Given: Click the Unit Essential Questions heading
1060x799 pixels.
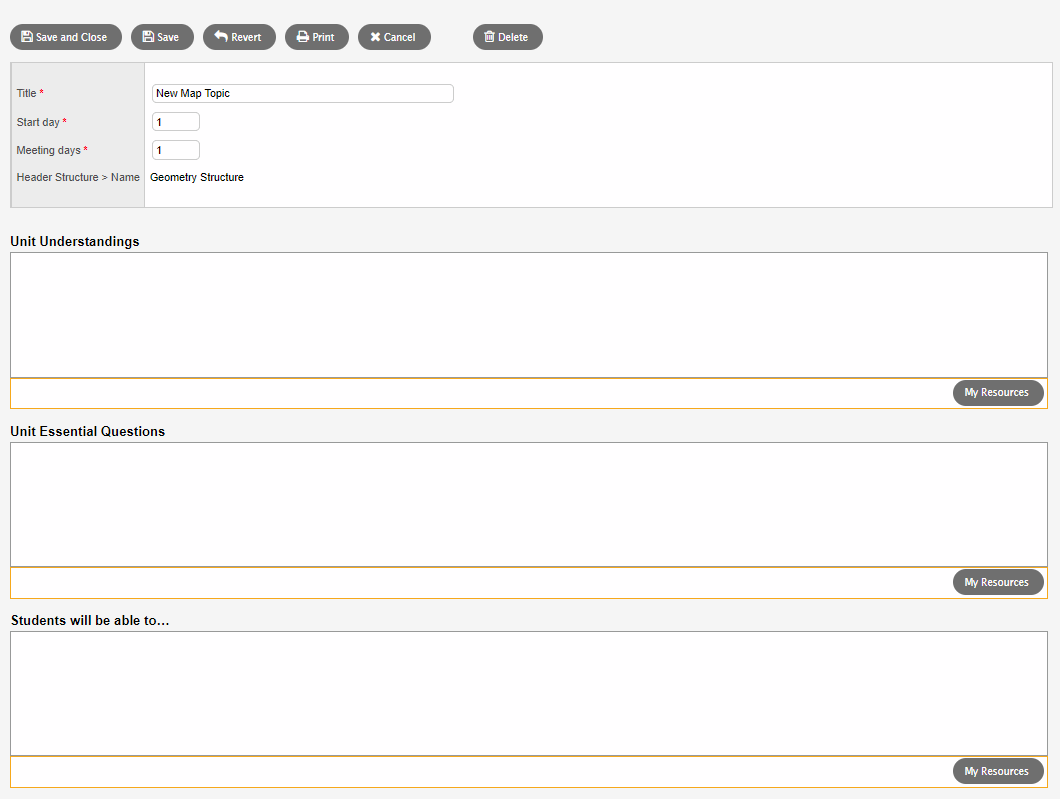Looking at the screenshot, I should pyautogui.click(x=88, y=431).
